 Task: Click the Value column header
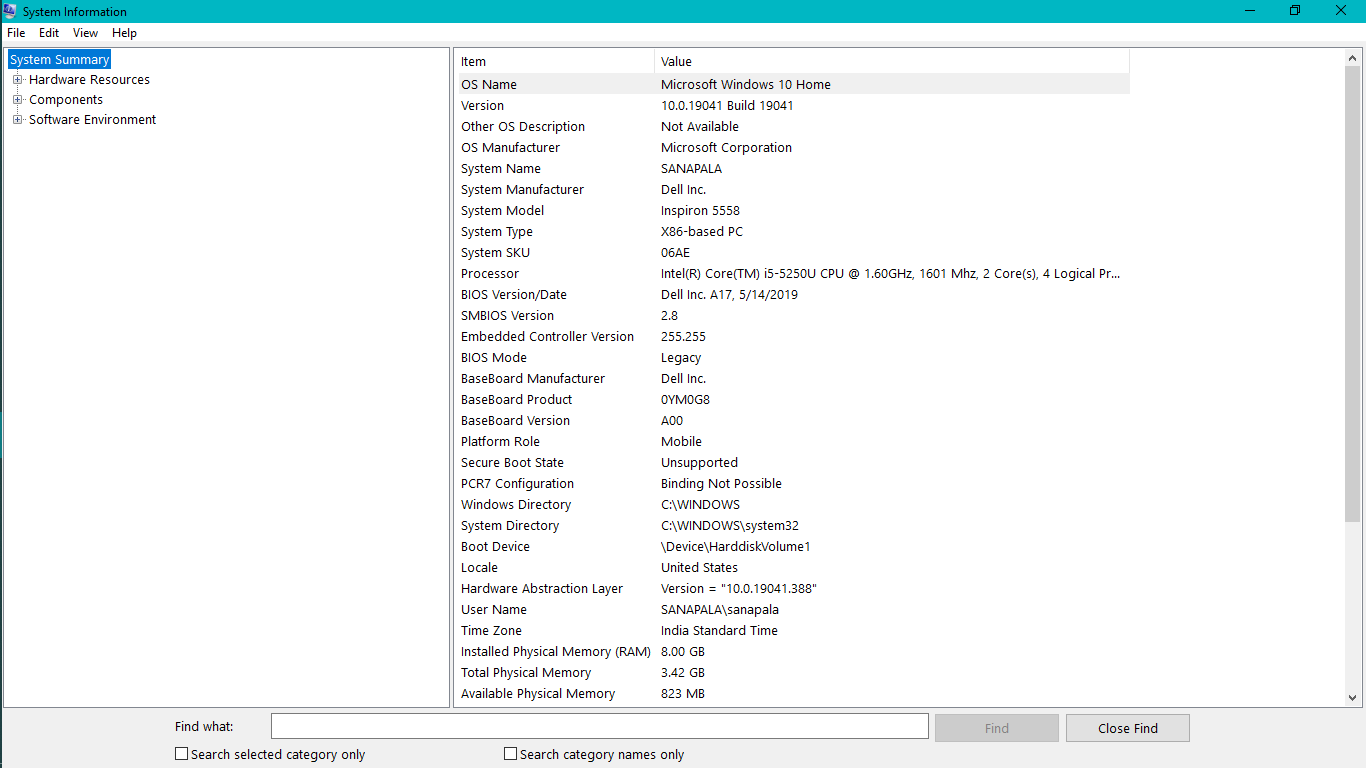pyautogui.click(x=892, y=62)
